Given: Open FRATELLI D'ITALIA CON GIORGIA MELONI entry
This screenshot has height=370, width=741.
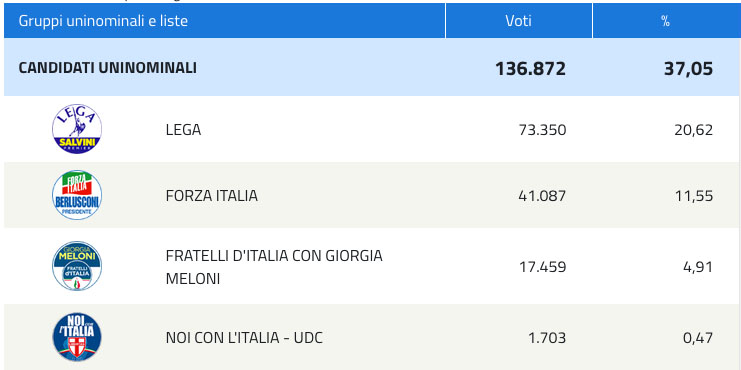Looking at the screenshot, I should (x=274, y=267).
